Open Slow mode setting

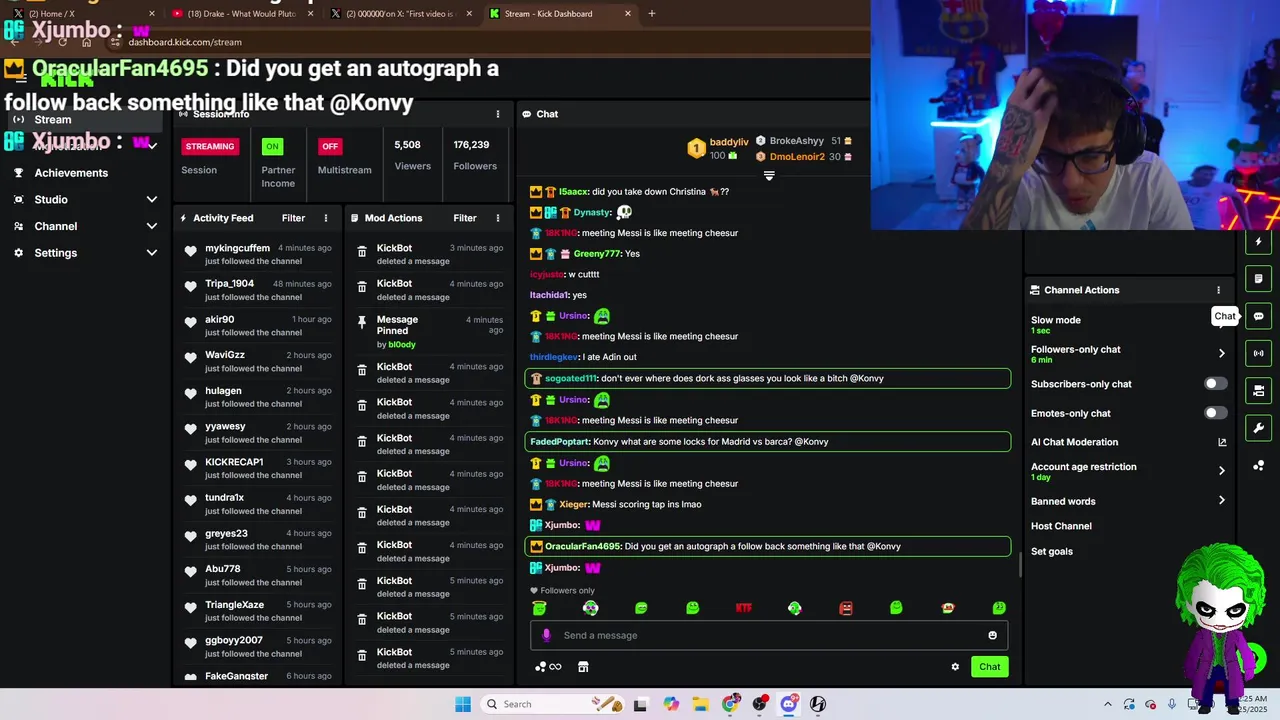1055,324
